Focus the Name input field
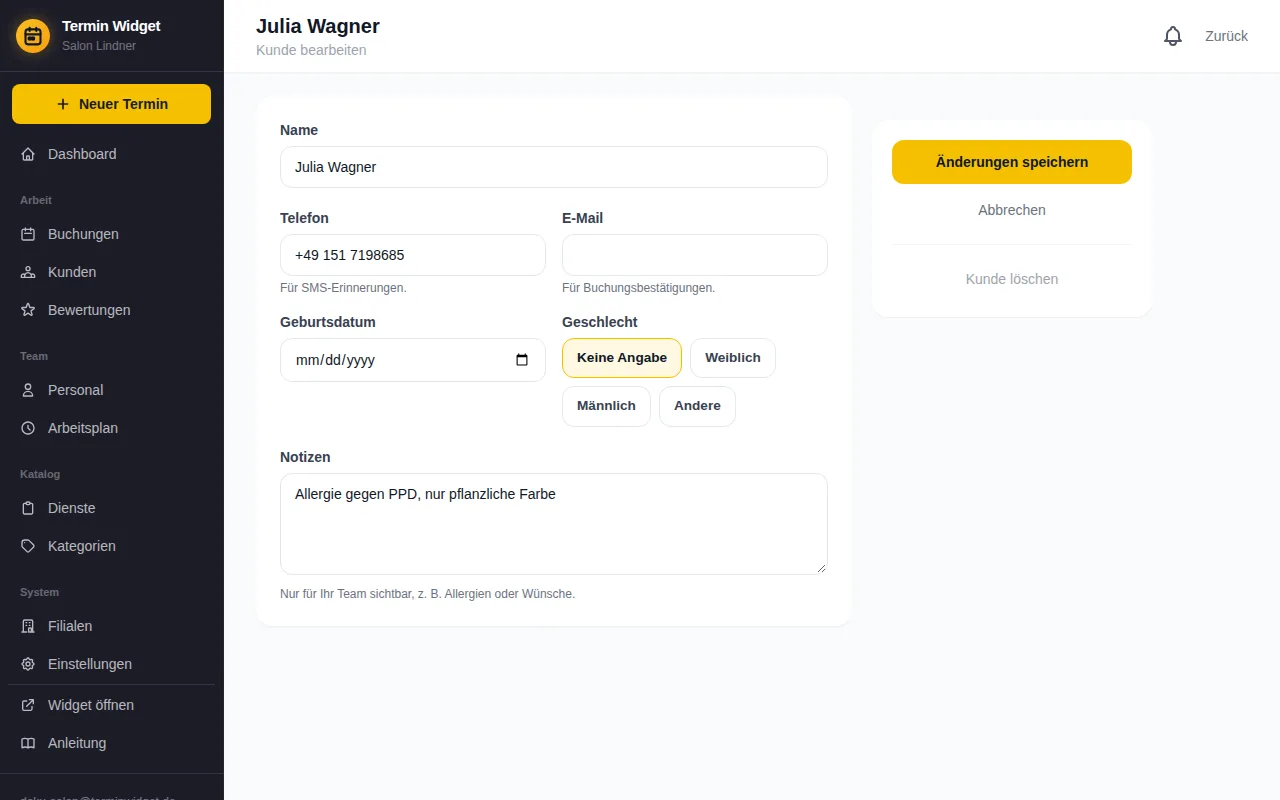Viewport: 1280px width, 800px height. click(x=554, y=167)
